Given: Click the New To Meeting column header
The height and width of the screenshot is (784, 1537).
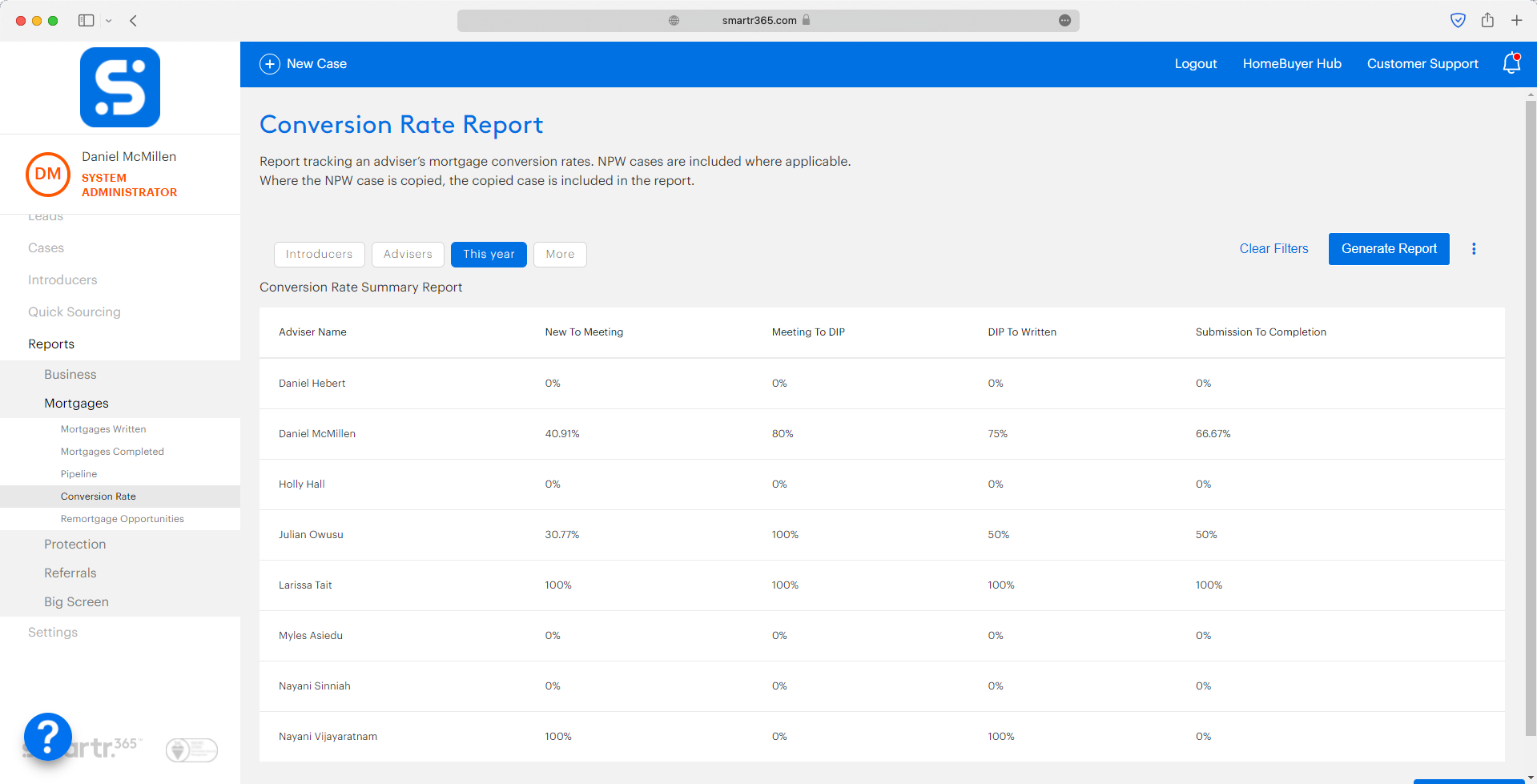Looking at the screenshot, I should click(584, 332).
